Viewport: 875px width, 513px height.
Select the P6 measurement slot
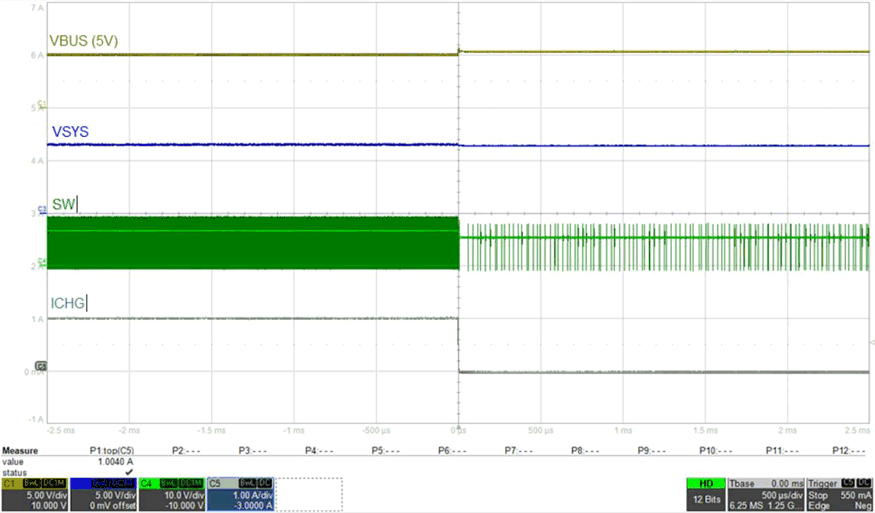[452, 451]
